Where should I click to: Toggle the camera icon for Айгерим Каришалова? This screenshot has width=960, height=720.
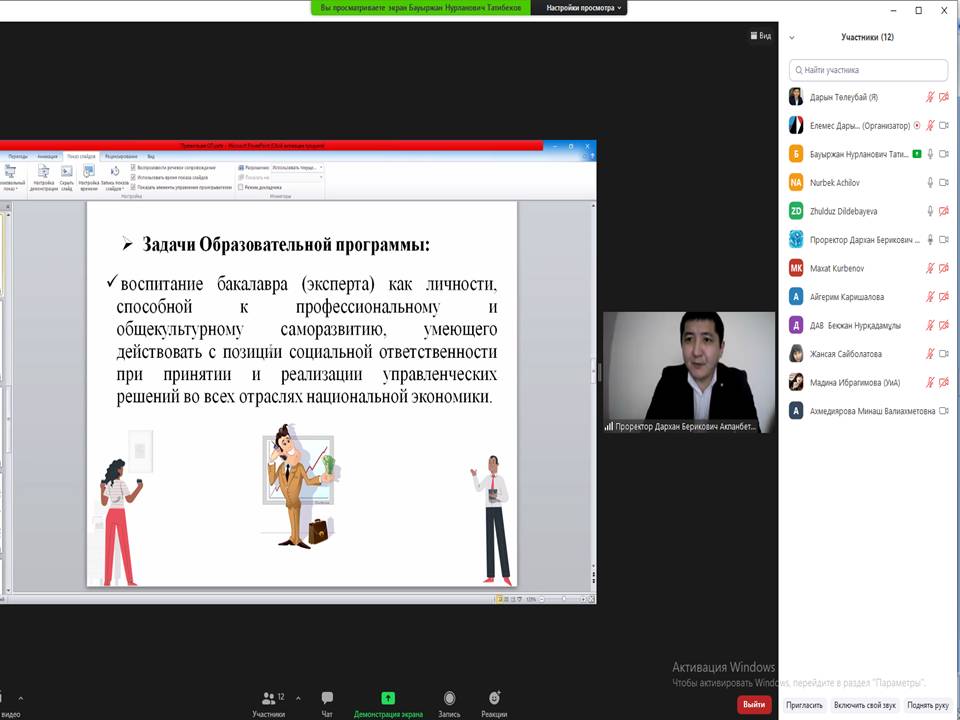point(943,297)
